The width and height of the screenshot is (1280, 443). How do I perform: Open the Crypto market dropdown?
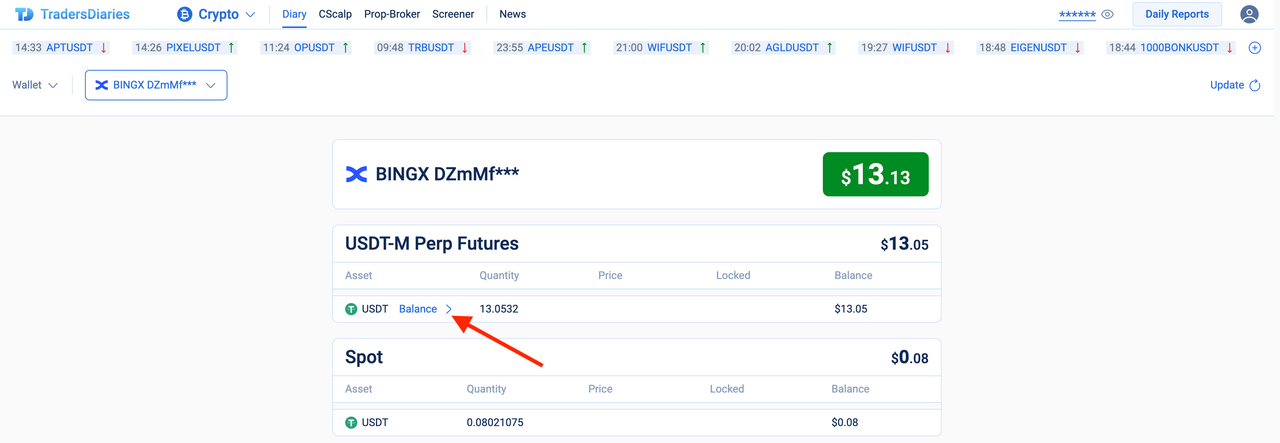[217, 14]
